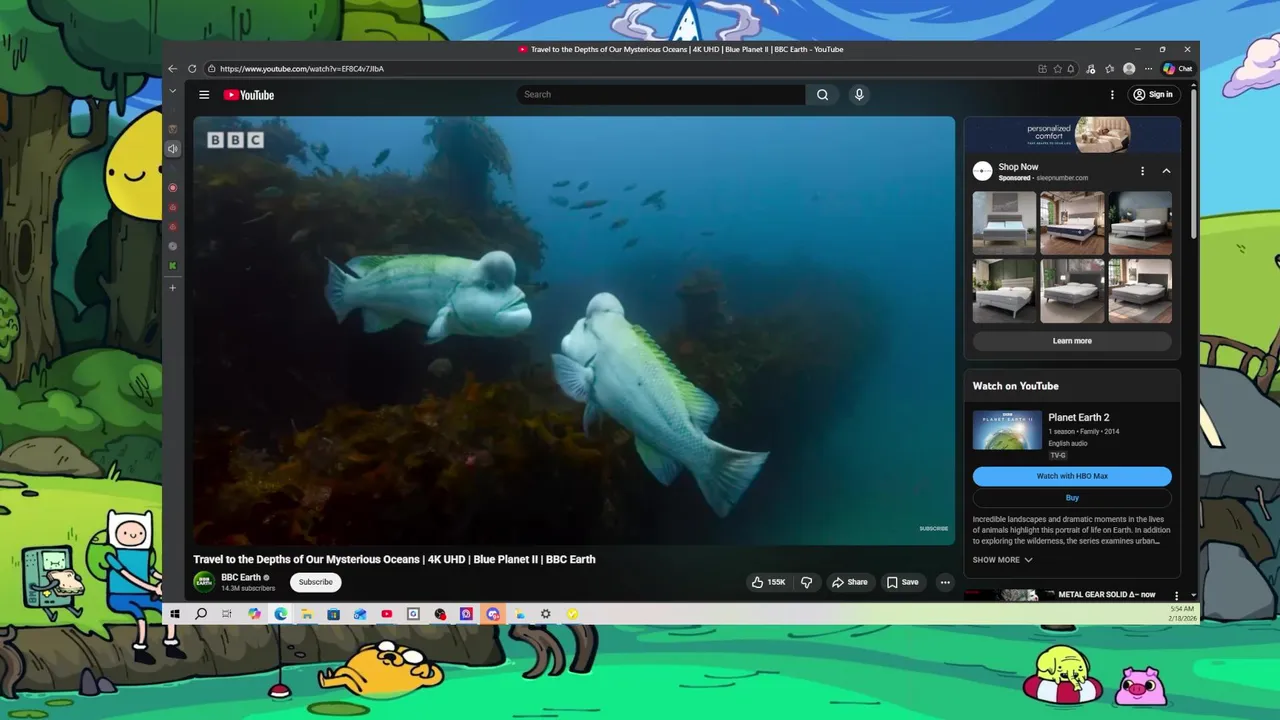Click the video player to pause
Screen dimensions: 1280x720
(574, 331)
